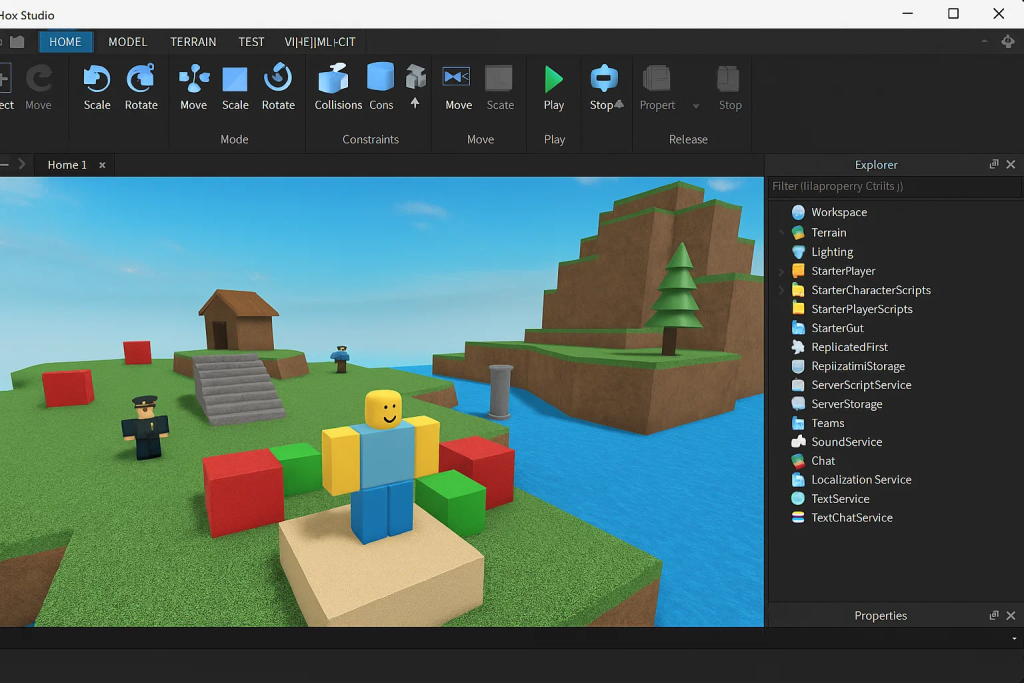
Task: Select the ReplicatedFirst icon
Action: tap(798, 347)
